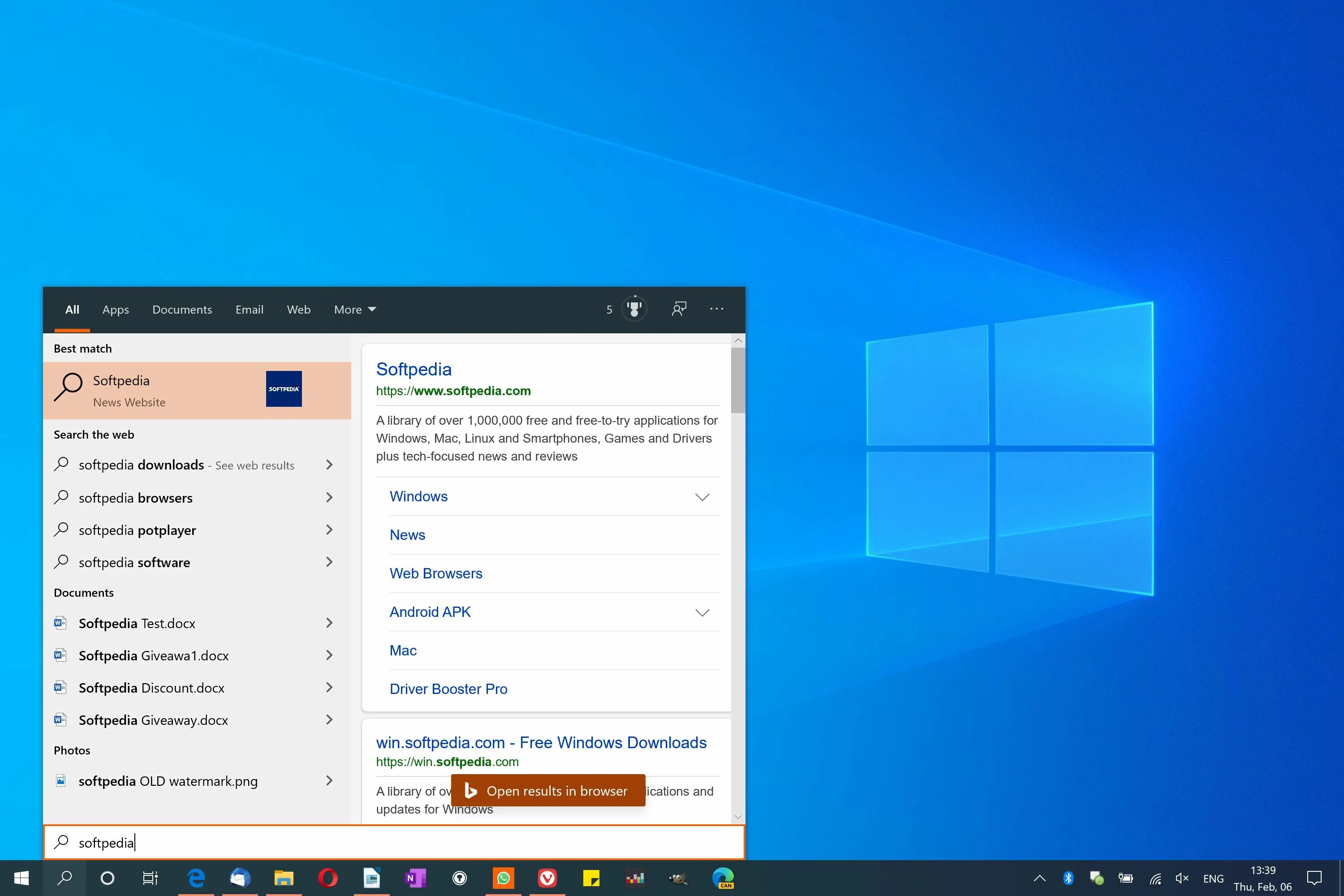
Task: Click Open results in browser button
Action: click(548, 791)
